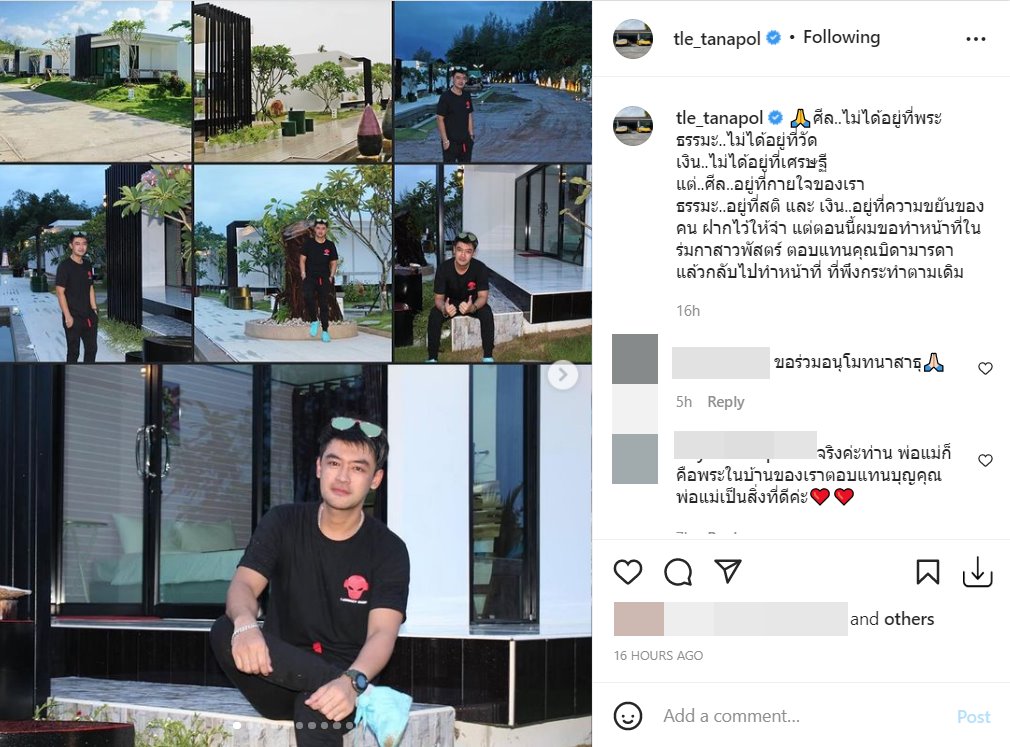Click the Following button in header

[841, 37]
